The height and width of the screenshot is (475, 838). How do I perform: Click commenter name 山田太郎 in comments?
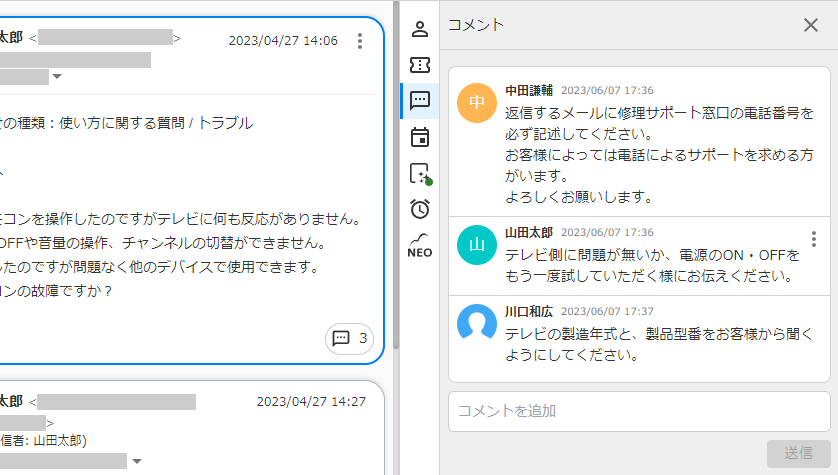tap(529, 232)
